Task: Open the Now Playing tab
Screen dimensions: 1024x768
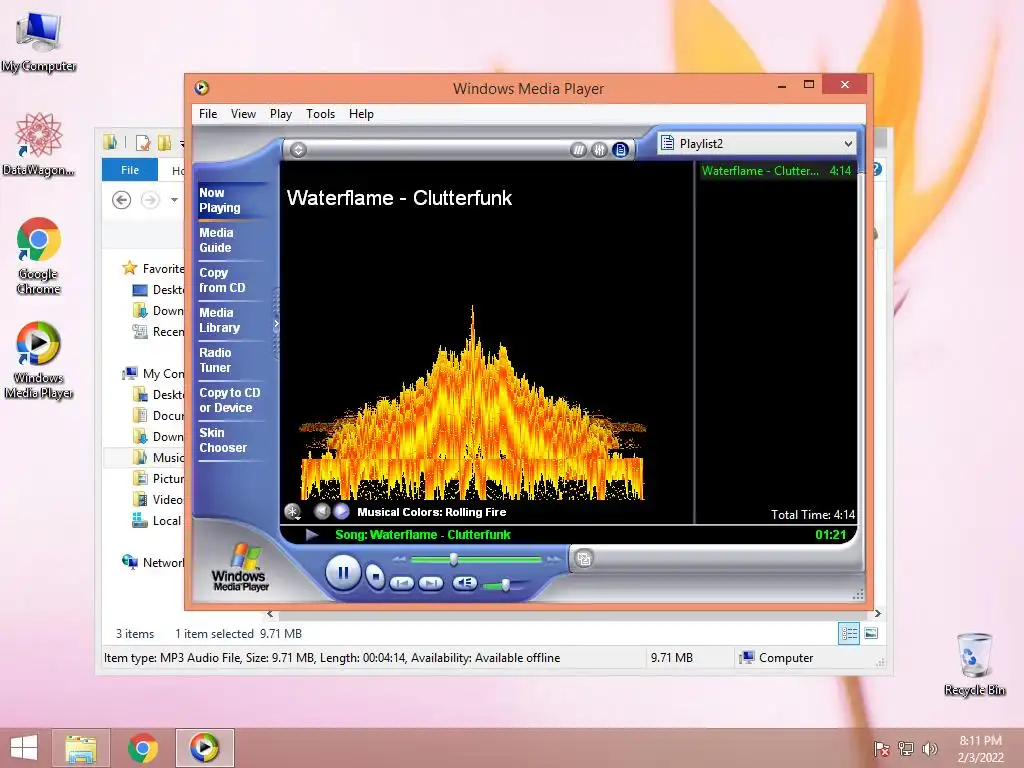Action: click(219, 200)
